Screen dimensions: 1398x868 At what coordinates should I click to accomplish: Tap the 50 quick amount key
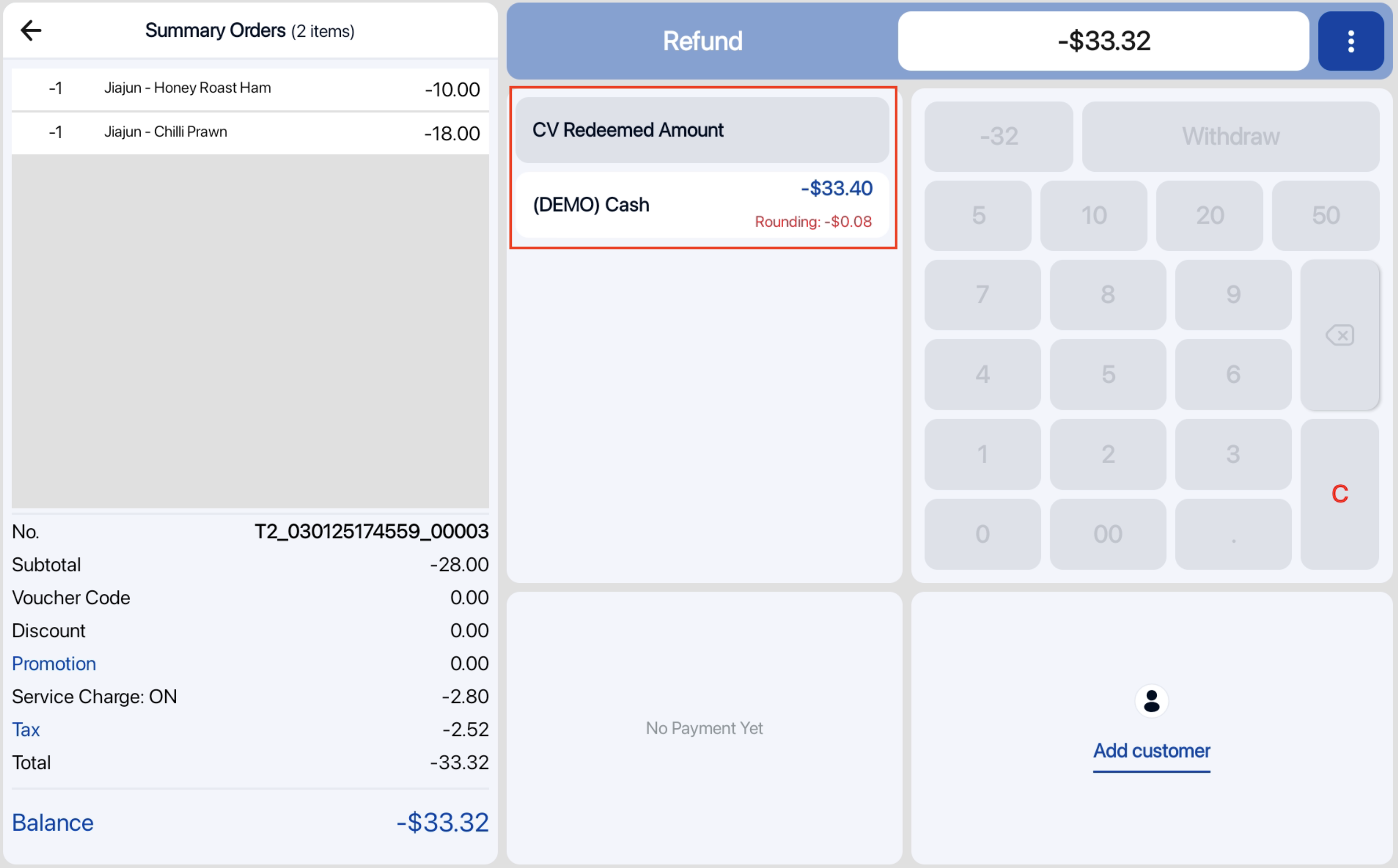(1325, 216)
